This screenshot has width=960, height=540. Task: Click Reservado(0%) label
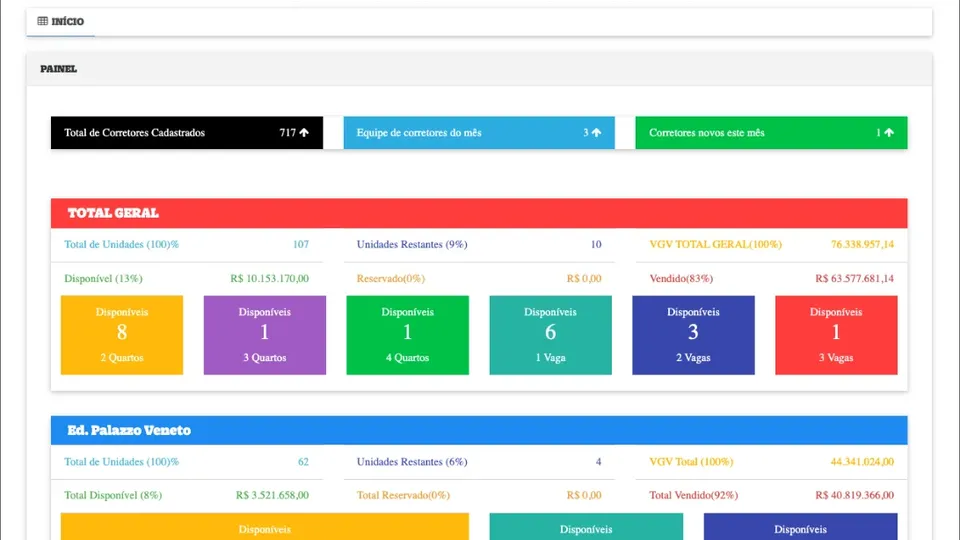pos(391,279)
